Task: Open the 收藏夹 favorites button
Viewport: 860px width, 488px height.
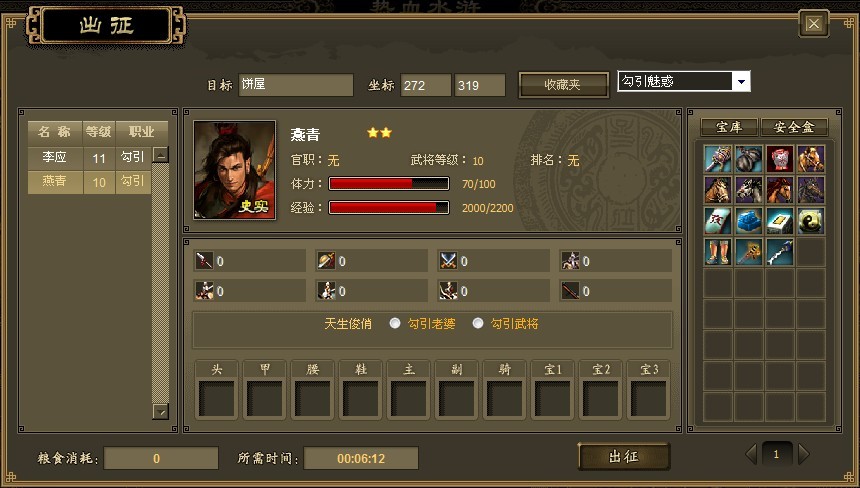Action: 563,85
